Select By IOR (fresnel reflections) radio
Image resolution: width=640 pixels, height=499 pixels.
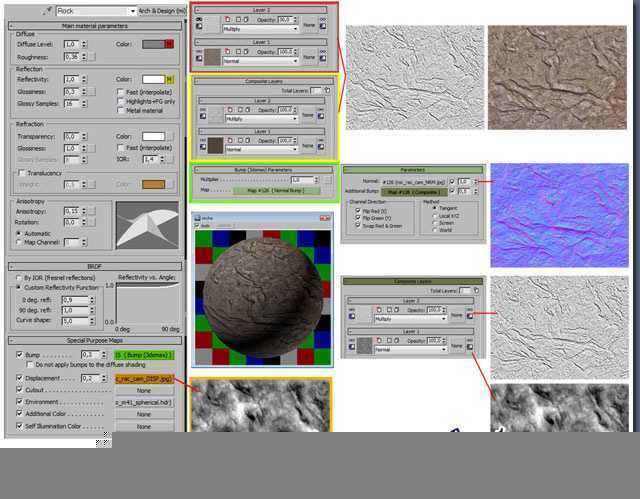tap(18, 277)
